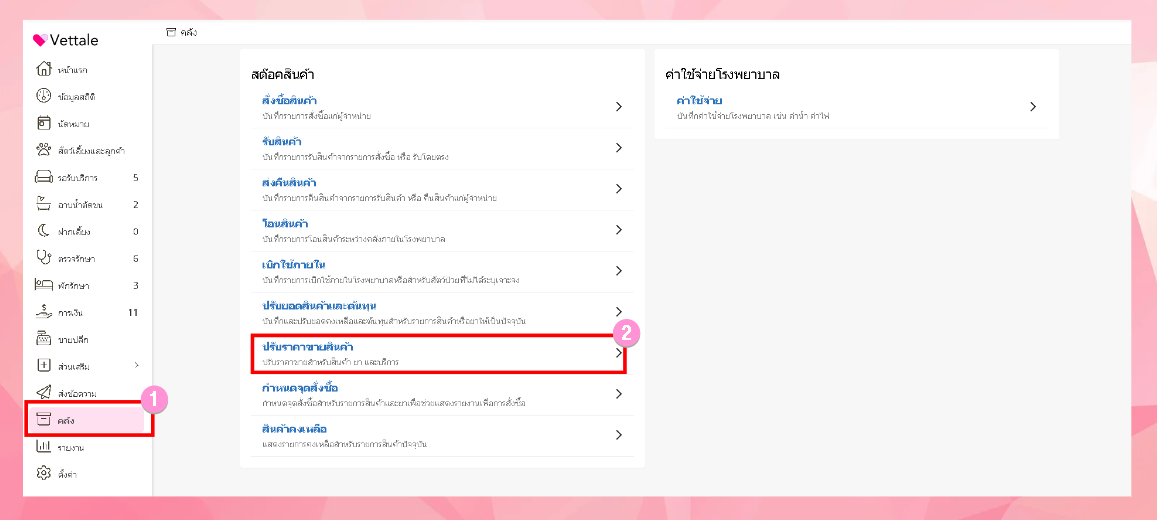
Task: Click the paper plane messaging icon (ส่งข้อความ)
Action: click(43, 392)
